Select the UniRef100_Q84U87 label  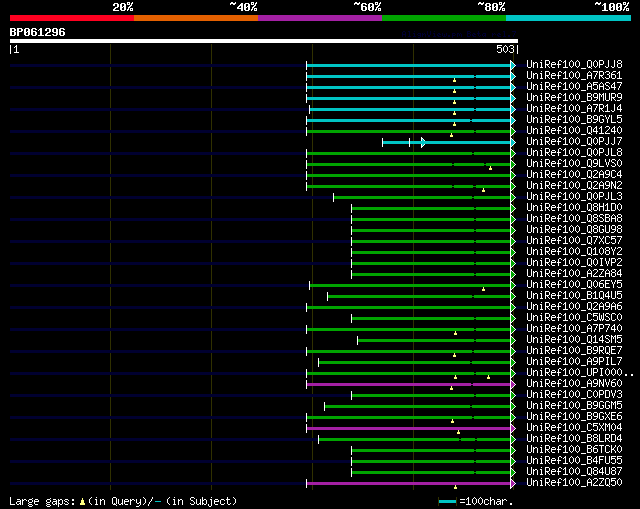tap(574, 472)
